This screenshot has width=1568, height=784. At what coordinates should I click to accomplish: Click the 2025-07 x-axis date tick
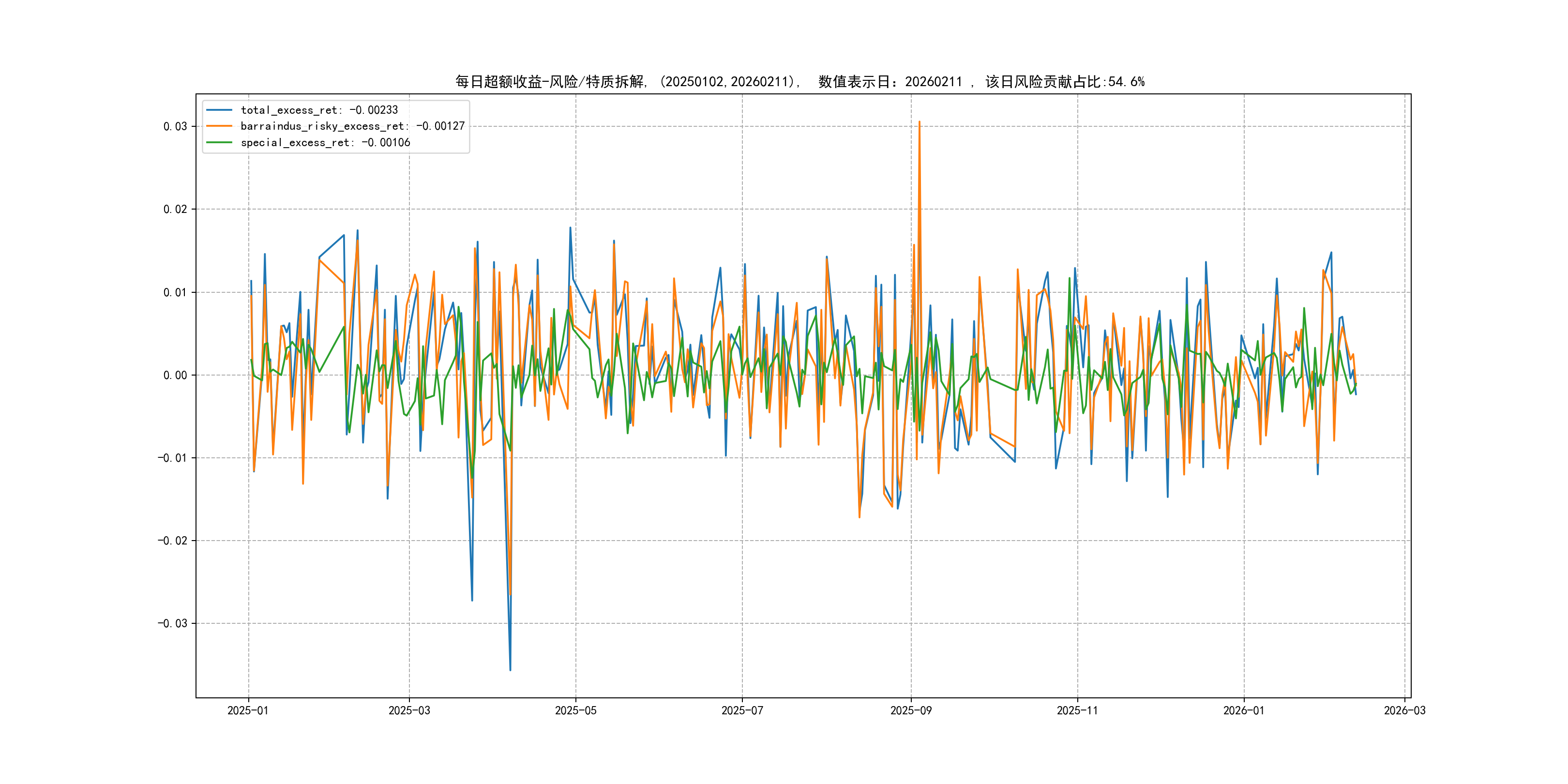click(x=742, y=710)
